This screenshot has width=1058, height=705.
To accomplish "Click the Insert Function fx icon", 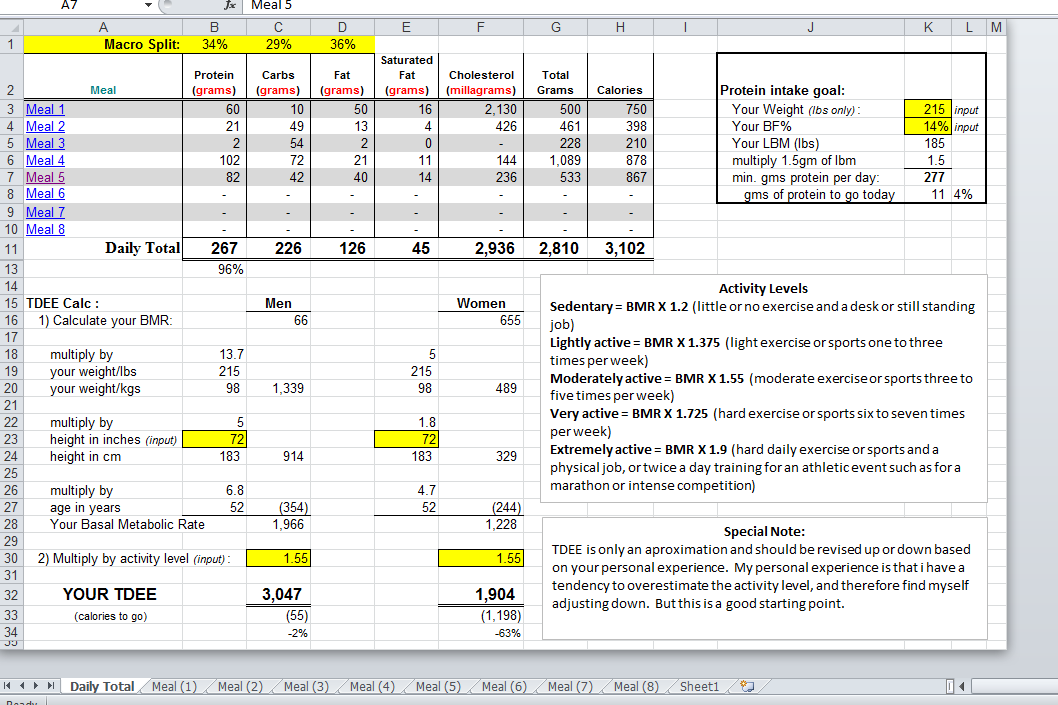I will [x=227, y=5].
